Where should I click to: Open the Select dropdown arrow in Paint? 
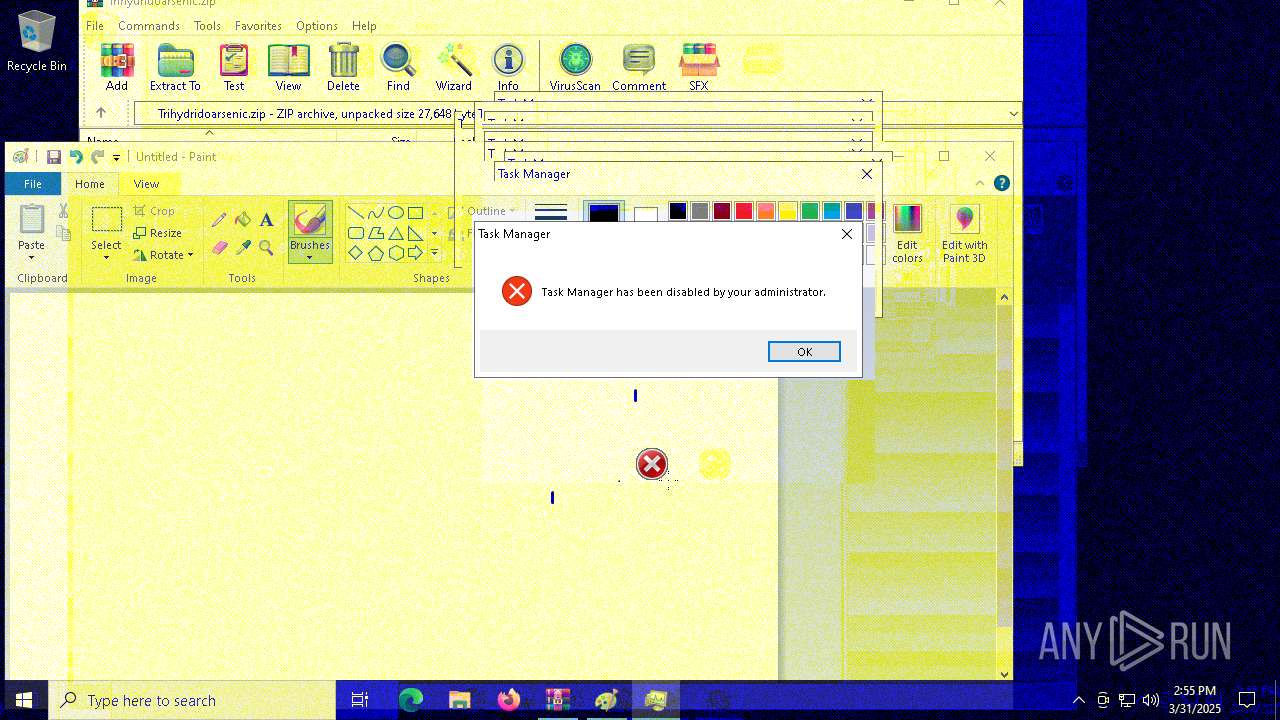click(106, 258)
